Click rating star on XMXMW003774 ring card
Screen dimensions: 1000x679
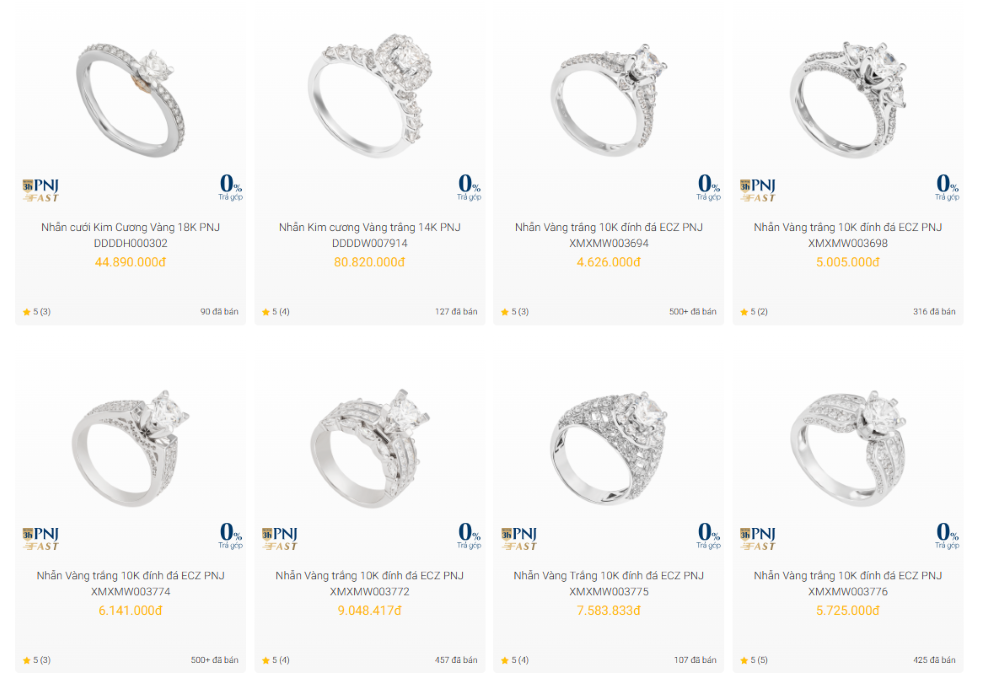pyautogui.click(x=27, y=661)
